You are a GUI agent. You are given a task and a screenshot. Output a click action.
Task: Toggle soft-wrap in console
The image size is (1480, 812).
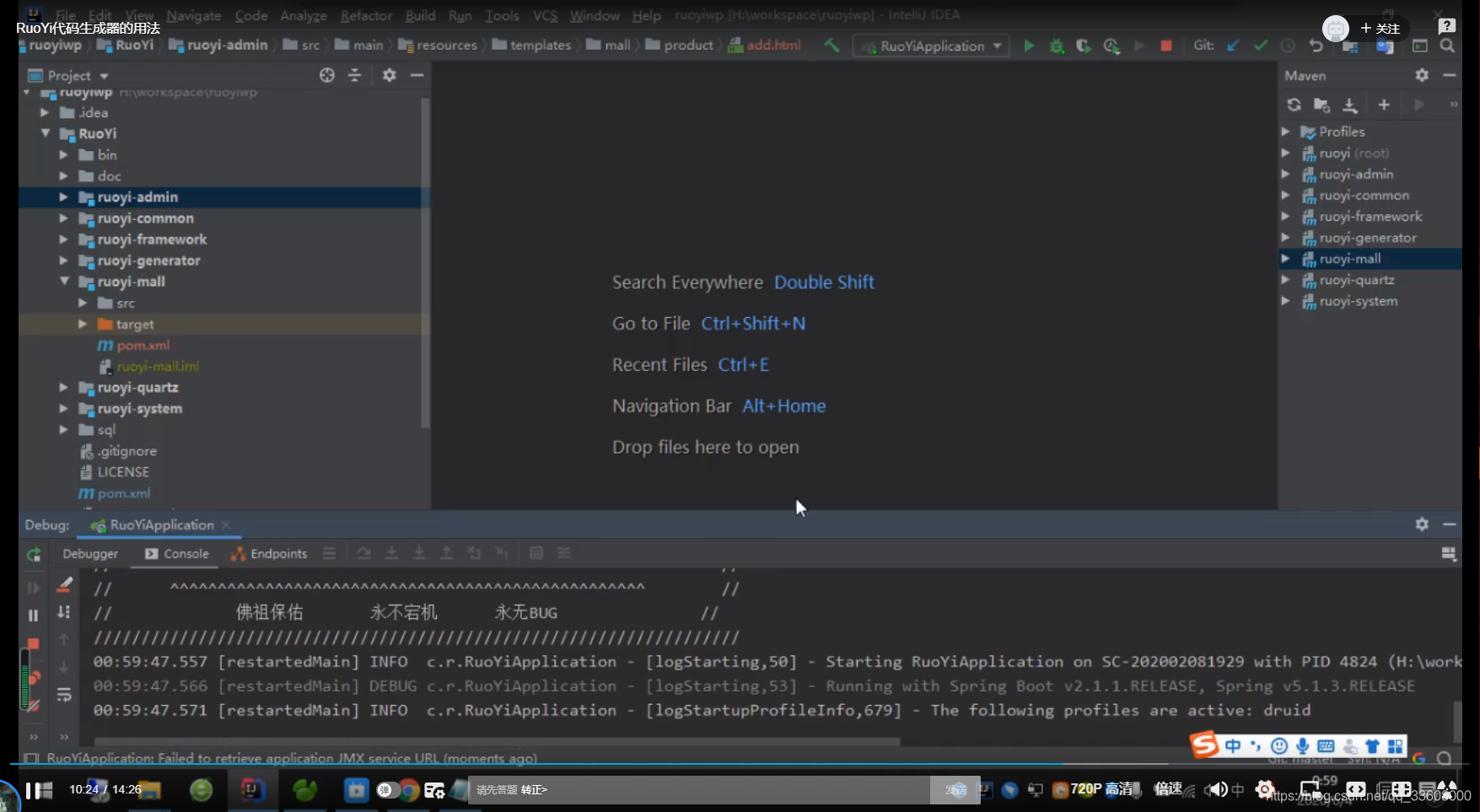pos(64,695)
